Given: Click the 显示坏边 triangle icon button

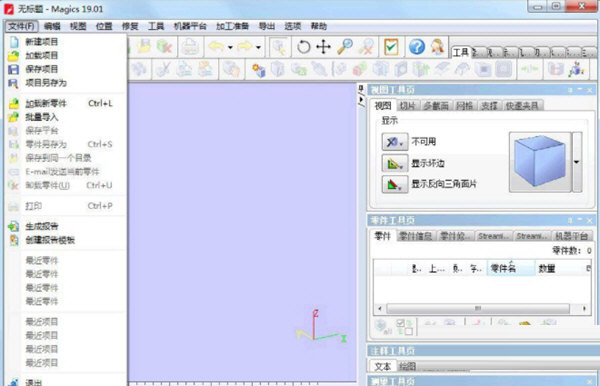Looking at the screenshot, I should [x=395, y=163].
